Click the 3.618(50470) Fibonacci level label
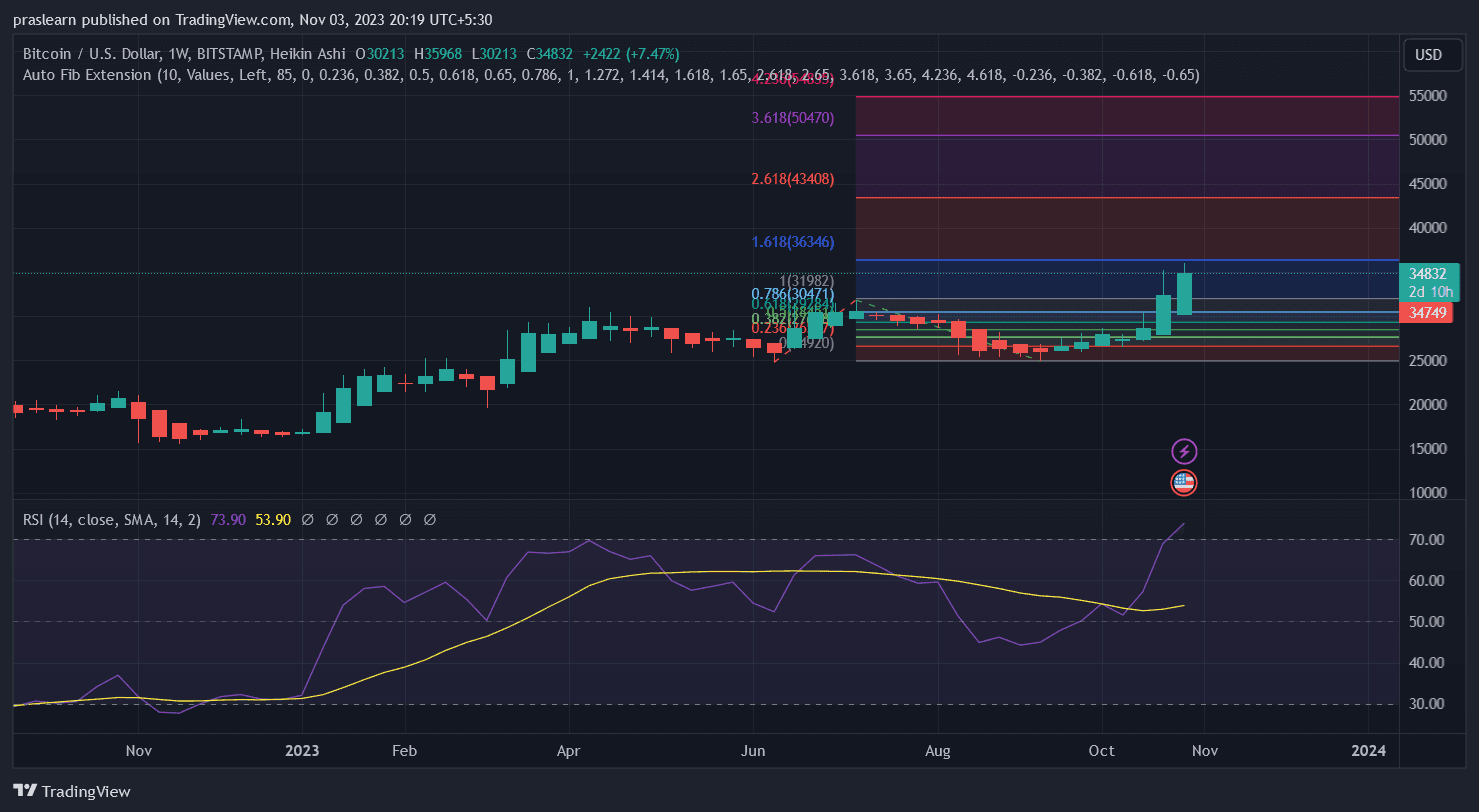 [792, 118]
